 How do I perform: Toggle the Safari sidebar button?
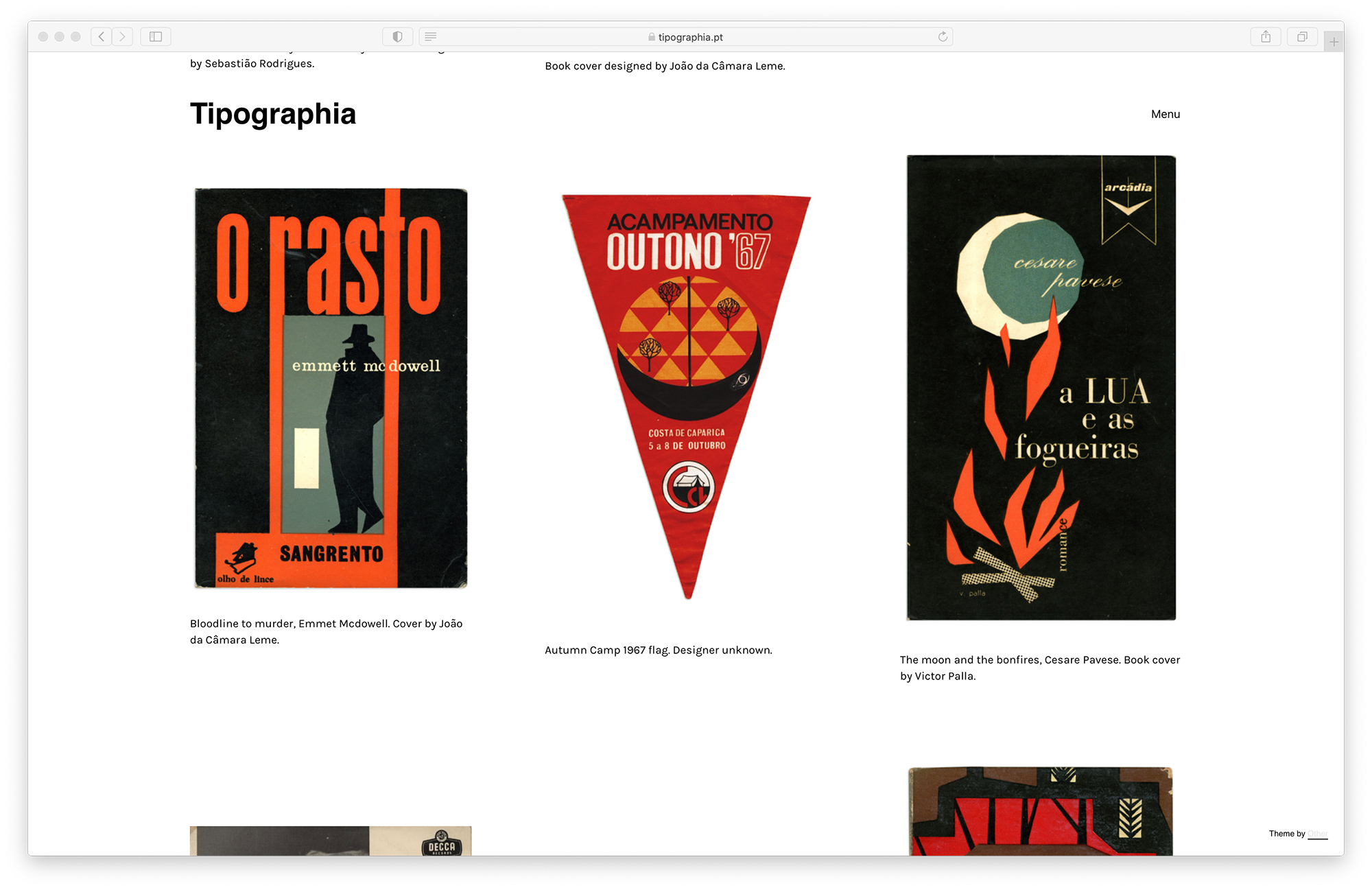tap(156, 37)
